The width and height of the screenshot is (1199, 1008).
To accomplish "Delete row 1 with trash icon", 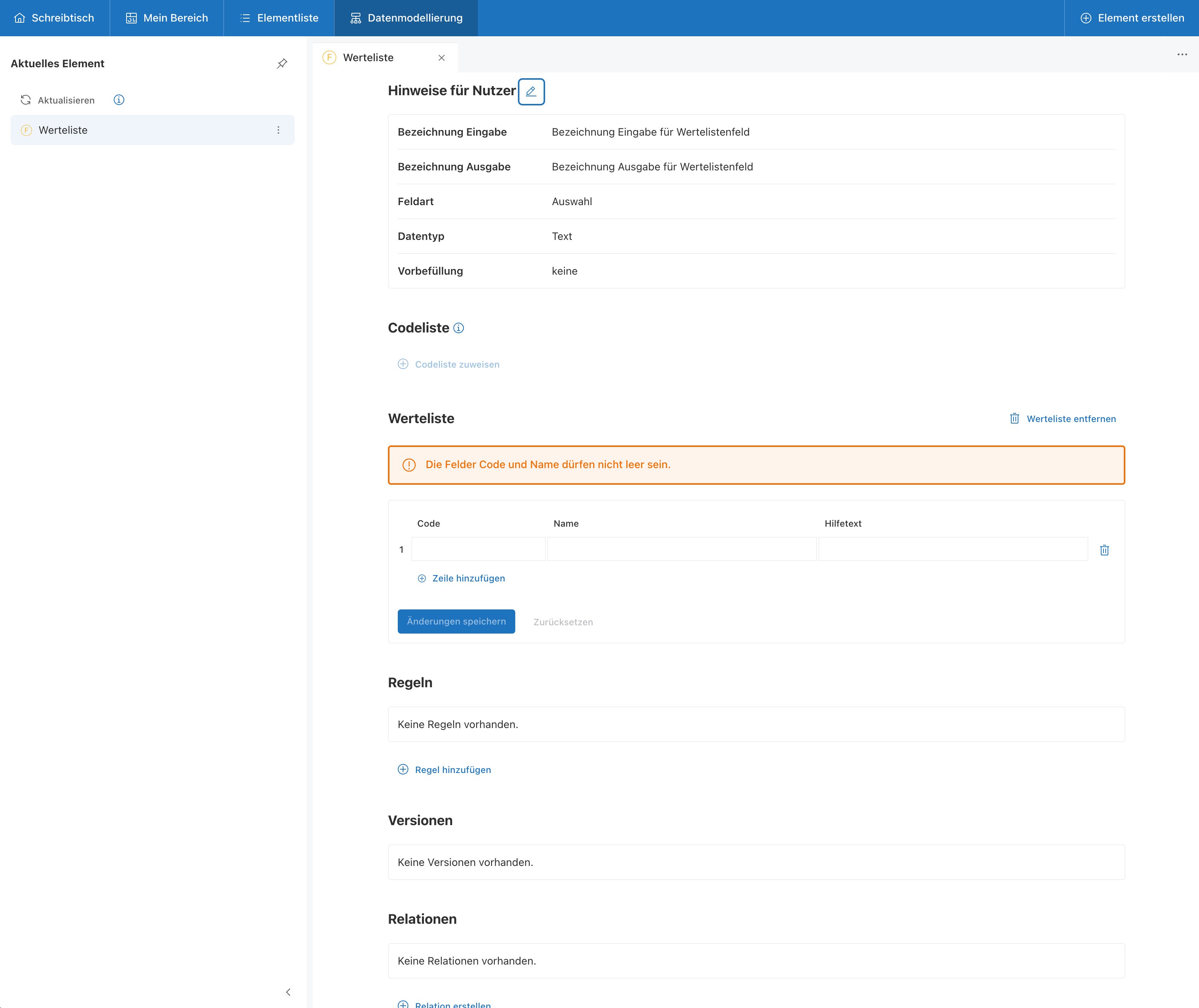I will 1104,550.
